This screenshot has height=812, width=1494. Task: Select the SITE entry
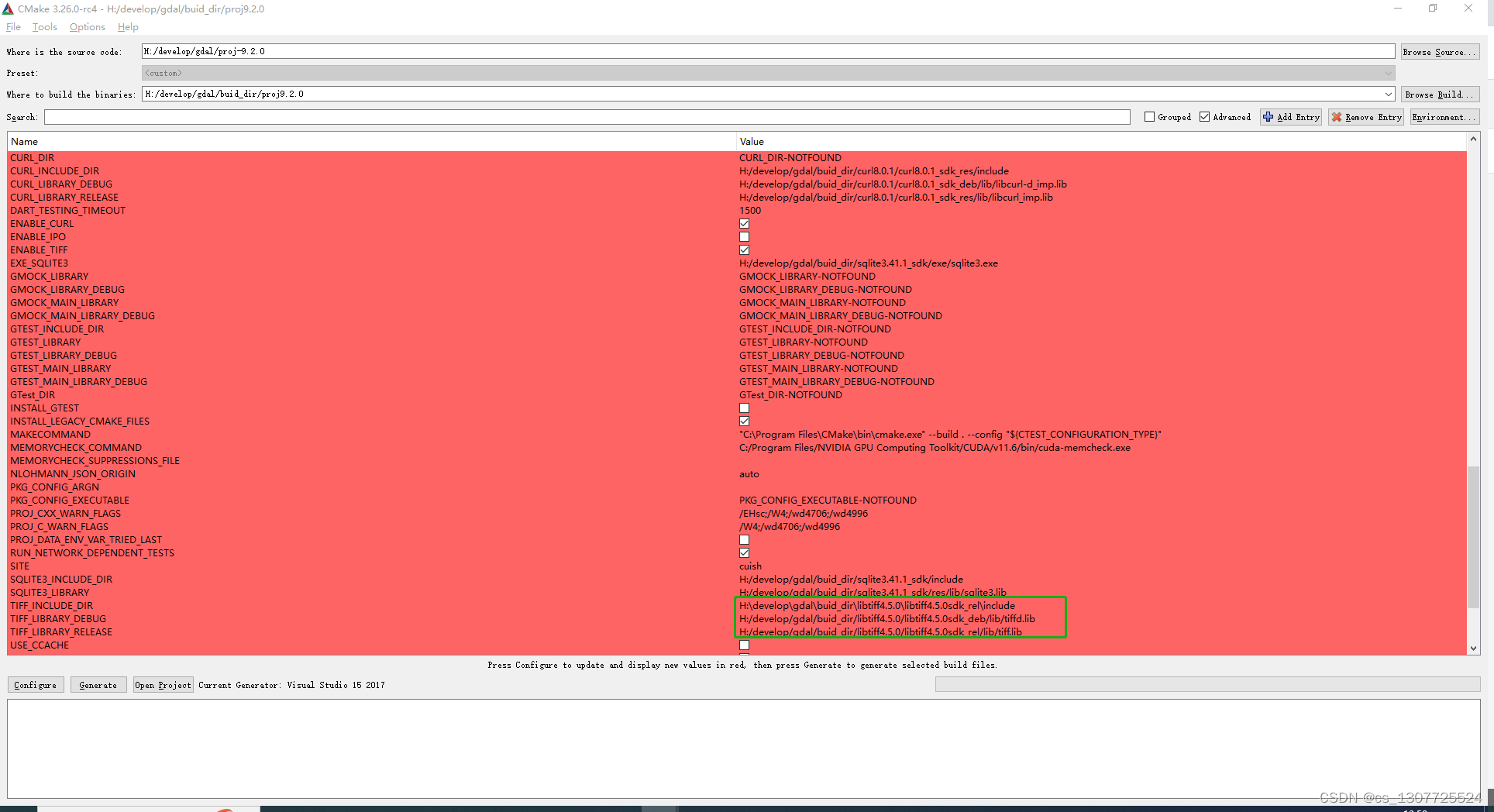click(x=19, y=566)
